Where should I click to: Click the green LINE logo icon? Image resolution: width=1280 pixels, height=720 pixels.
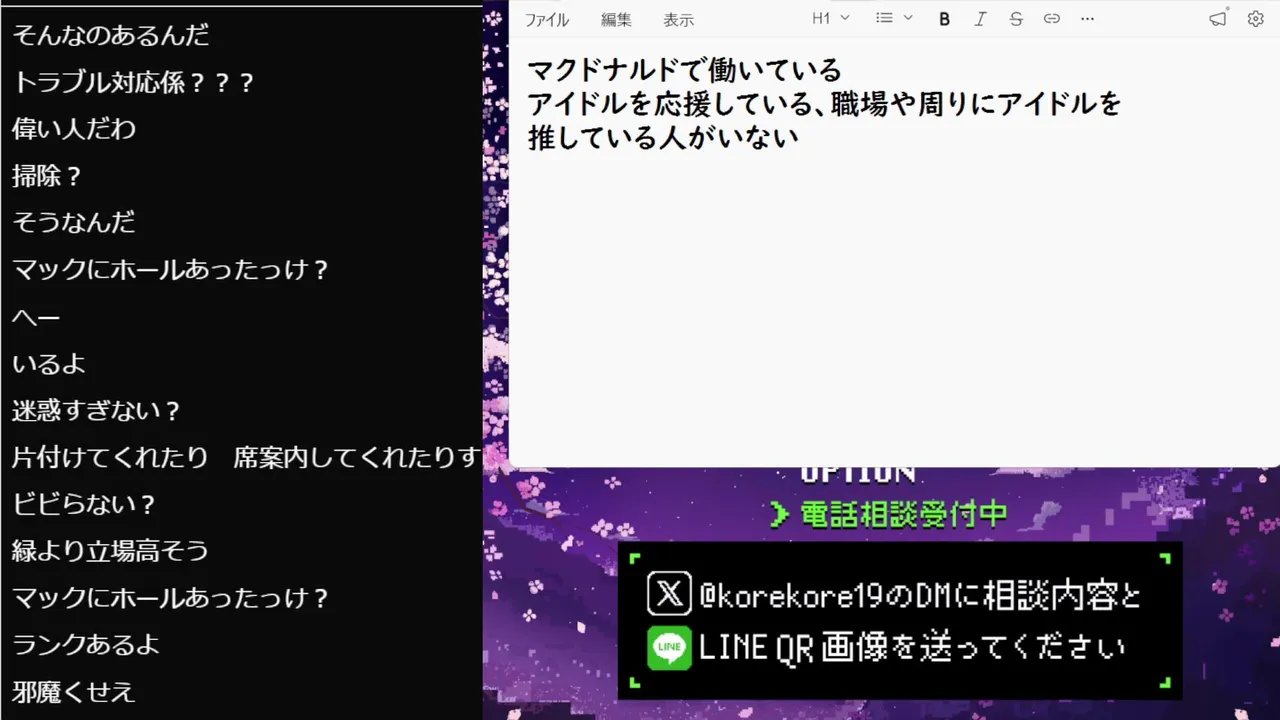[669, 648]
